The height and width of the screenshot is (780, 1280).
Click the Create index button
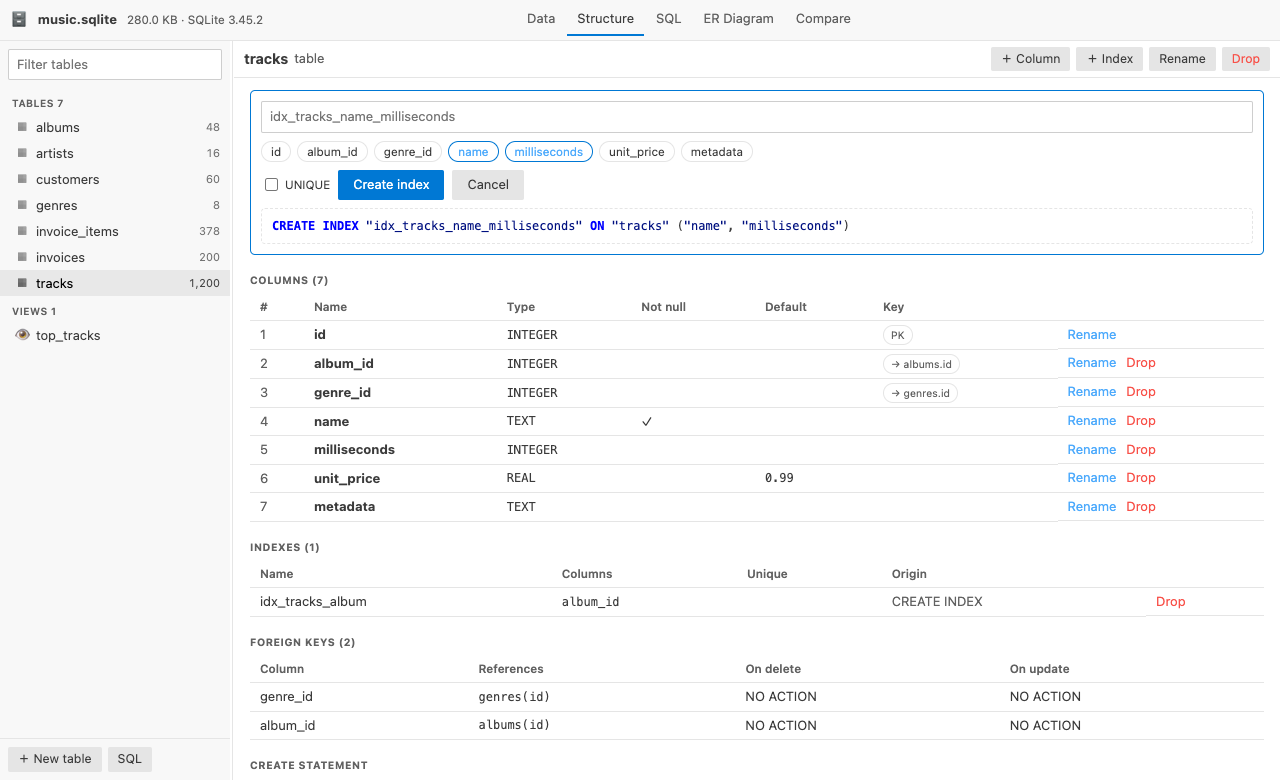[391, 185]
